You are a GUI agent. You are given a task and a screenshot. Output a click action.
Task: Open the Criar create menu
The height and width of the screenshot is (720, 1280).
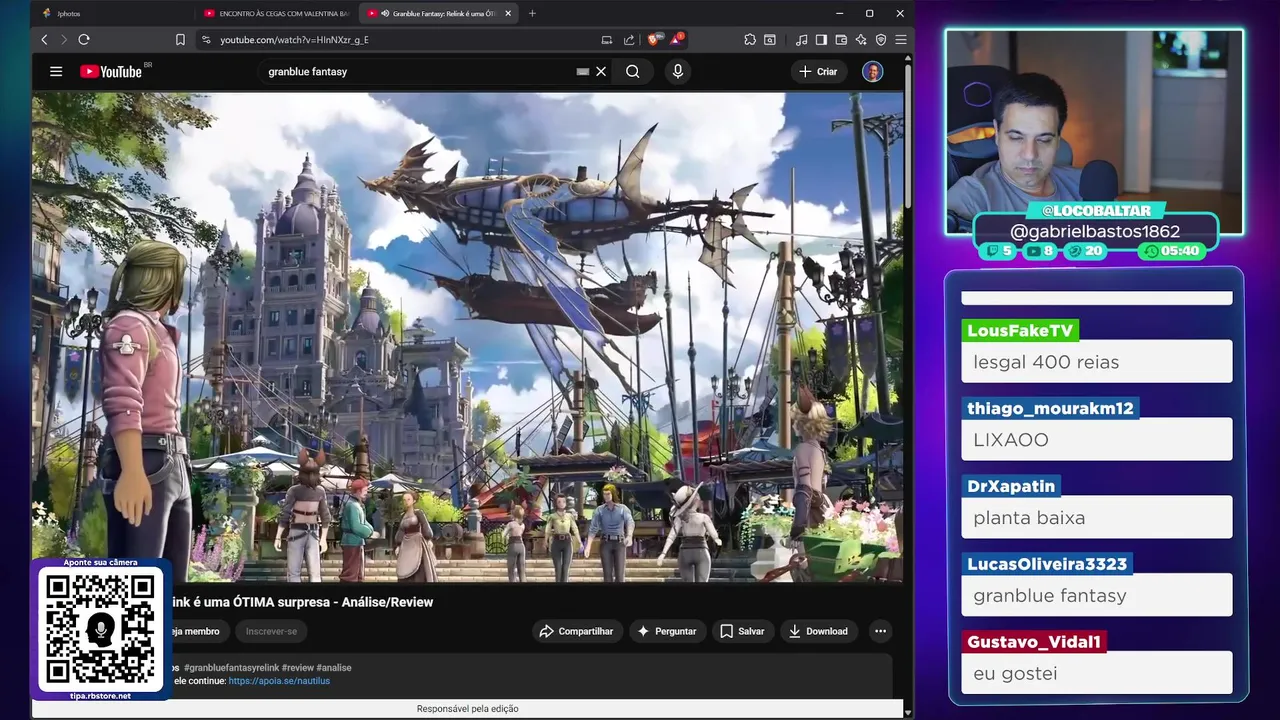818,71
